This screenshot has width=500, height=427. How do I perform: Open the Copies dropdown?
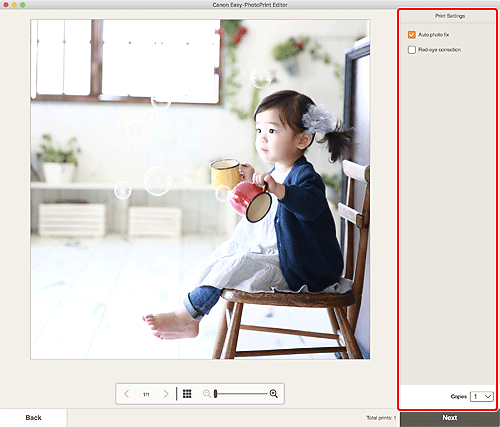482,396
